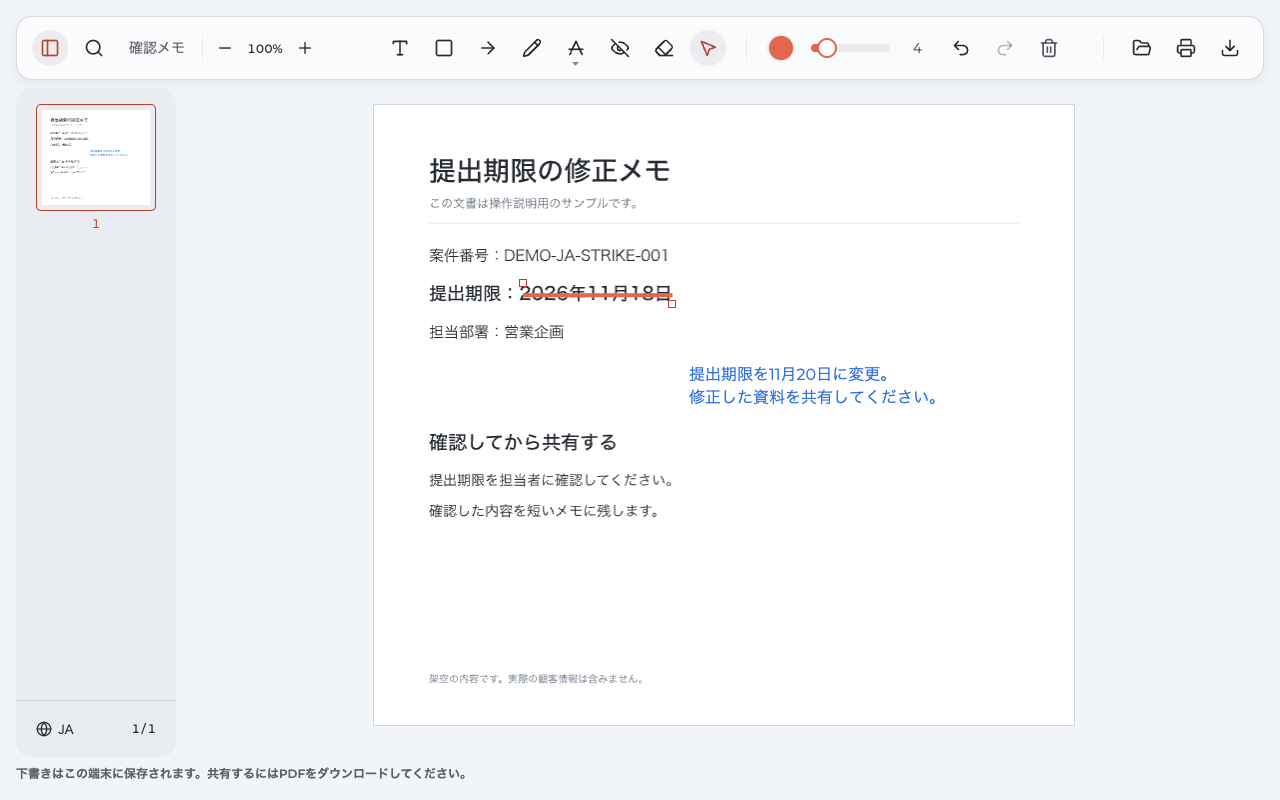This screenshot has width=1280, height=800.
Task: Select page 1 thumbnail
Action: (96, 158)
